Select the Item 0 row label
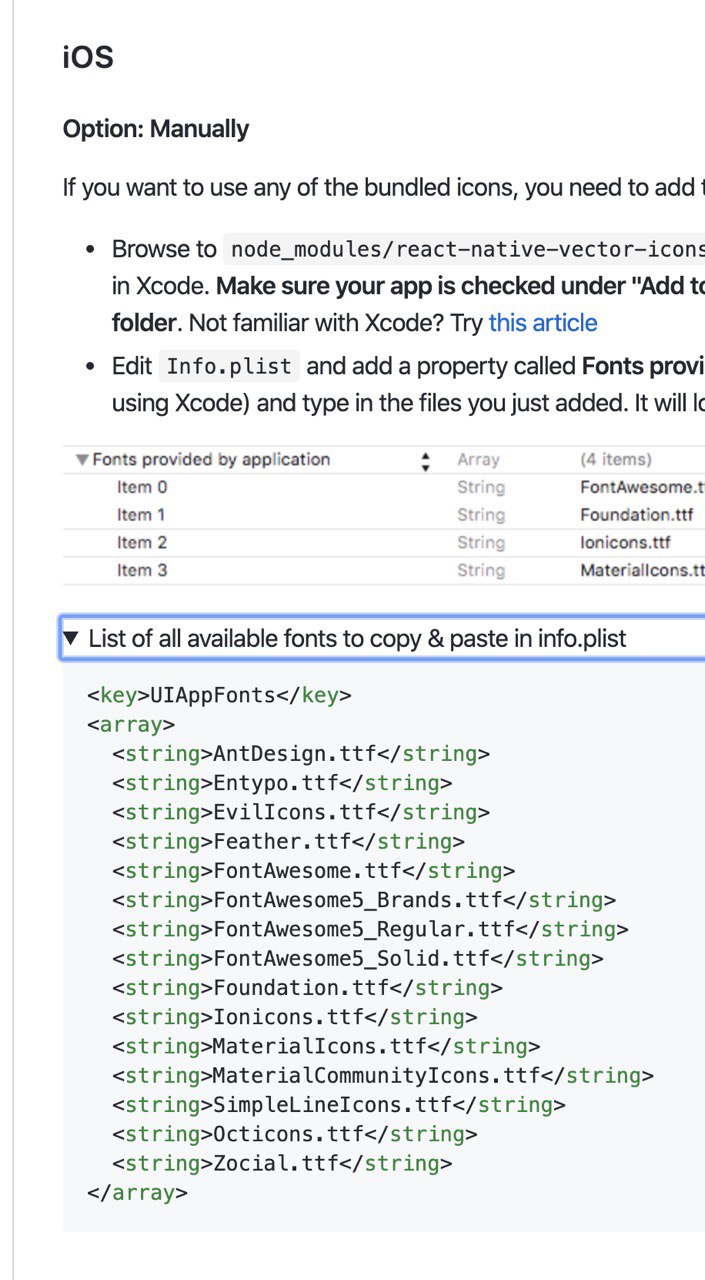The height and width of the screenshot is (1280, 705). click(142, 488)
